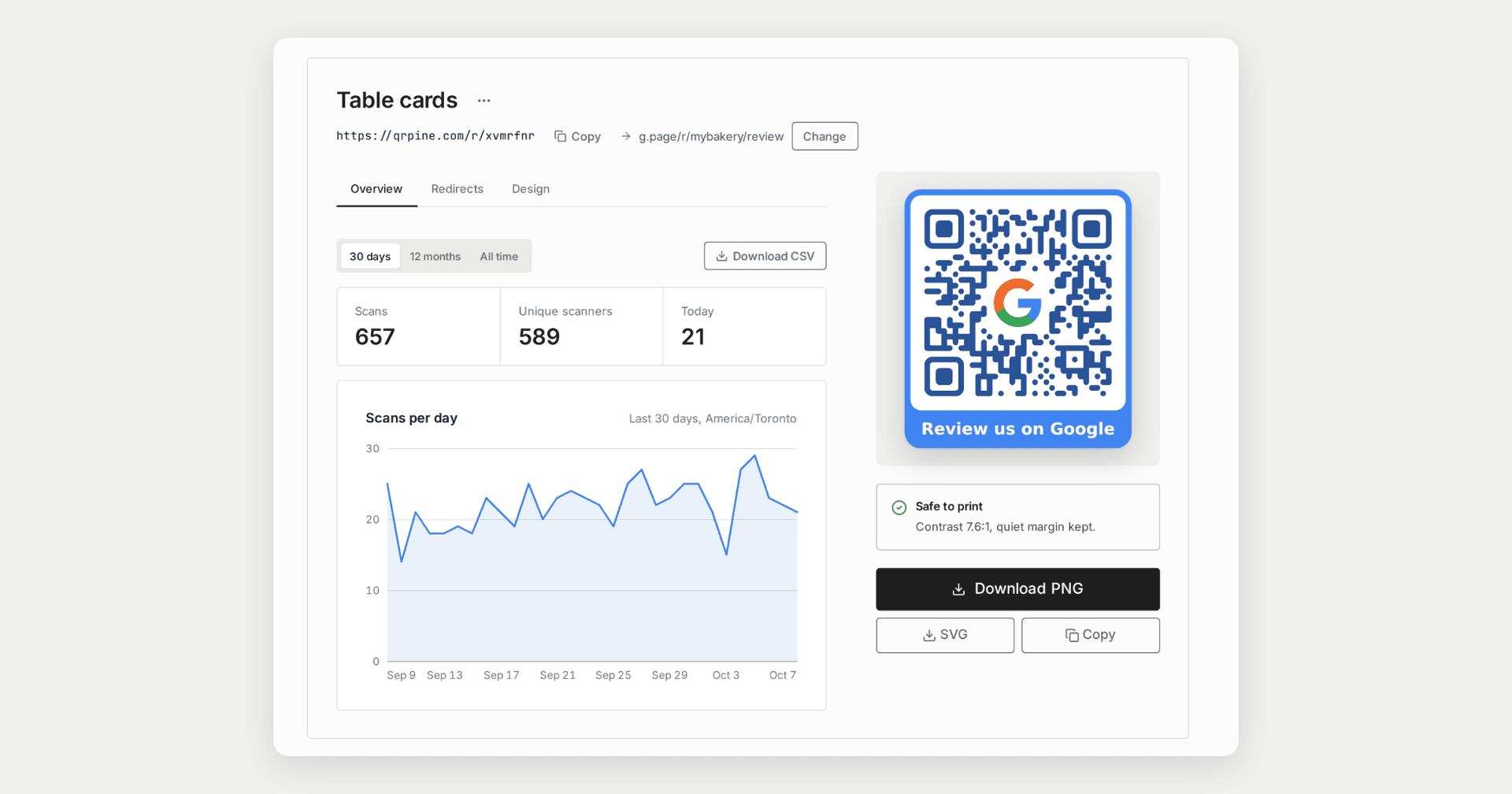Open the Overview tab
The image size is (1512, 794).
coord(376,189)
